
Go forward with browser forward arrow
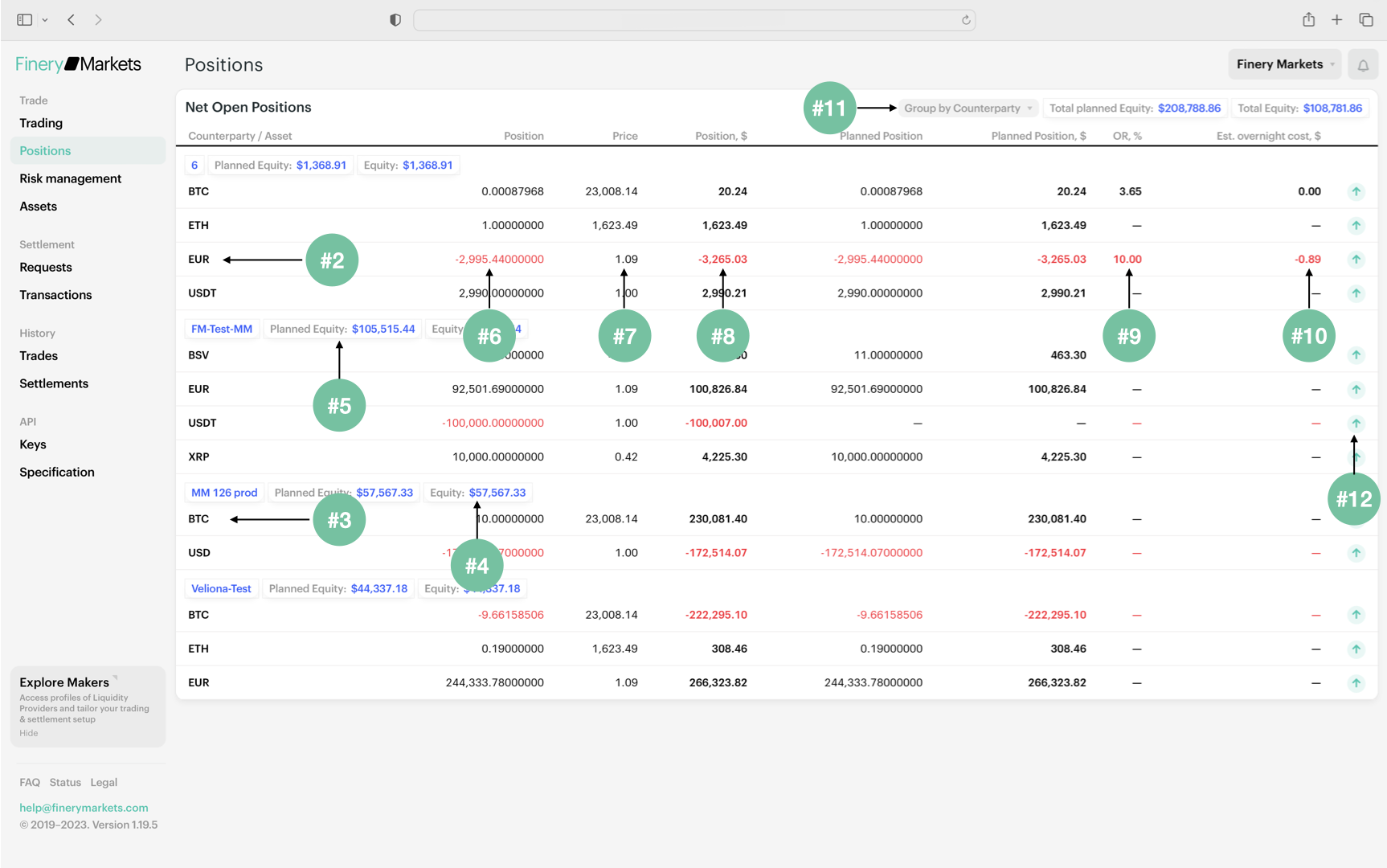pyautogui.click(x=98, y=19)
